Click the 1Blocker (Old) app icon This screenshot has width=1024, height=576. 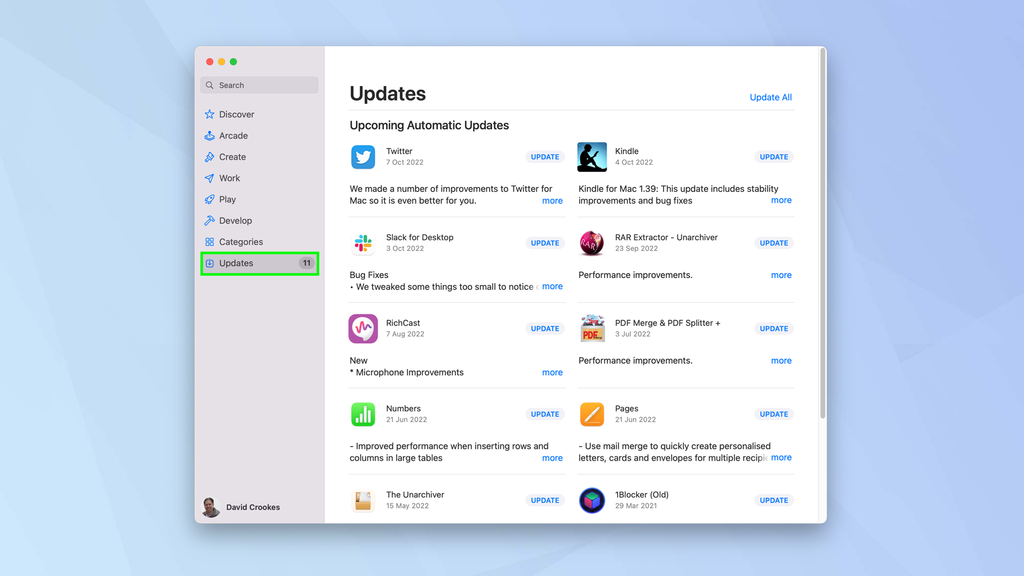tap(593, 500)
